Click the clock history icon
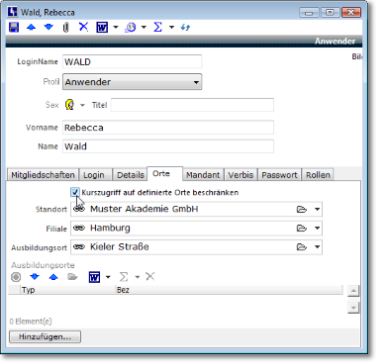 (131, 27)
